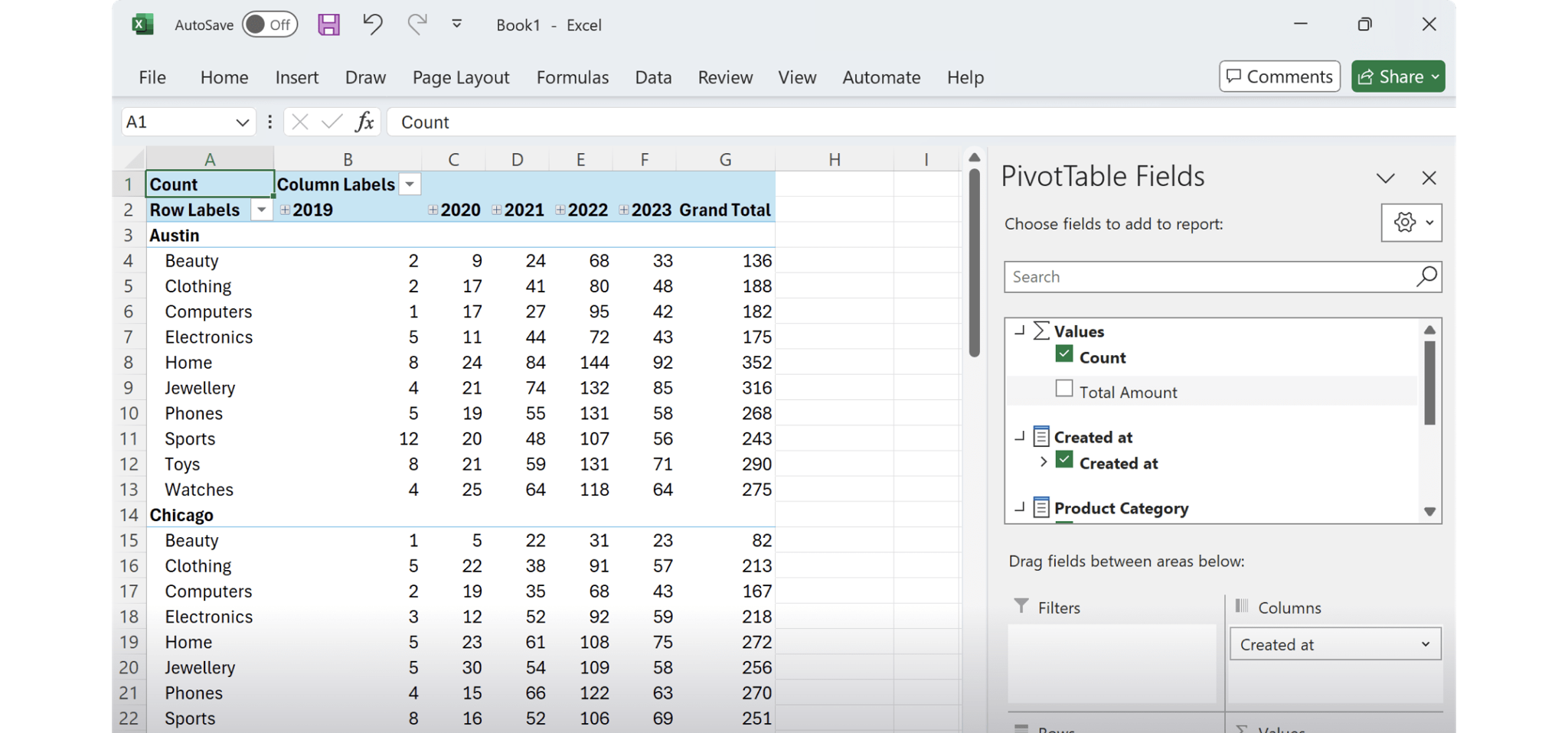Click the Cancel X icon in formula bar
The width and height of the screenshot is (1568, 733).
[x=300, y=122]
